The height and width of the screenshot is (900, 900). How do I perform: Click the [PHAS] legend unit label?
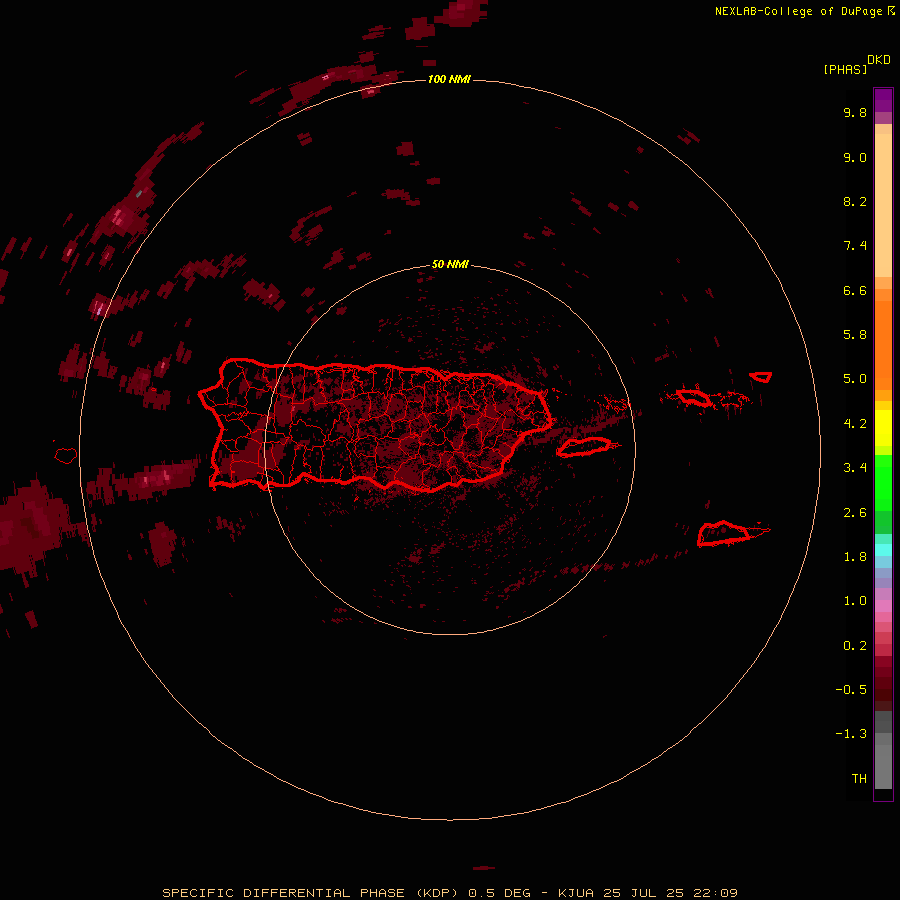(845, 70)
